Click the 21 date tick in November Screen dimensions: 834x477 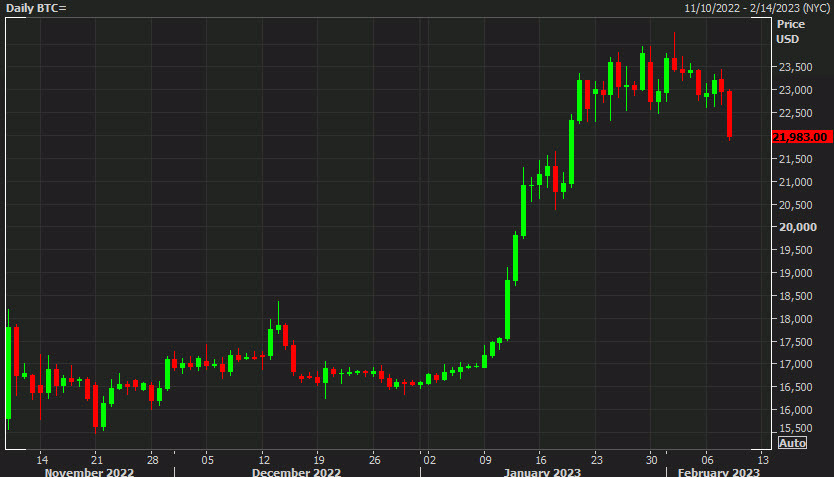click(x=97, y=460)
